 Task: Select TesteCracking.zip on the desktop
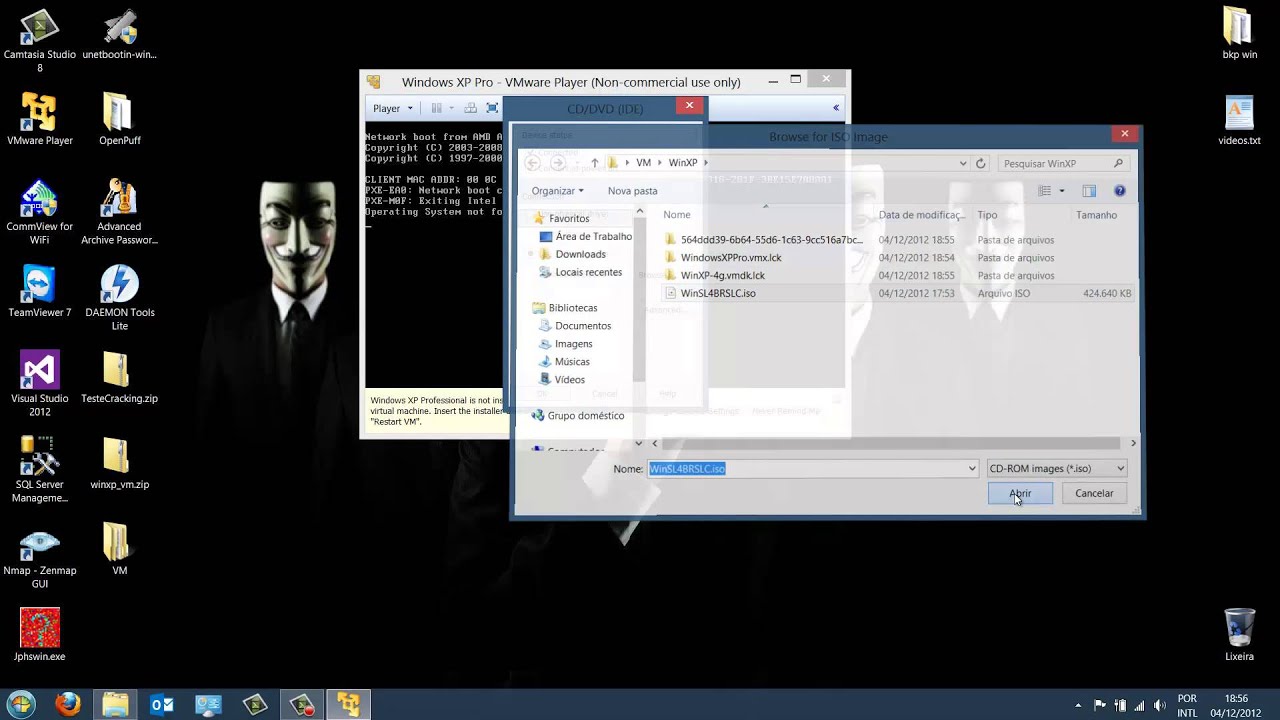coord(119,377)
